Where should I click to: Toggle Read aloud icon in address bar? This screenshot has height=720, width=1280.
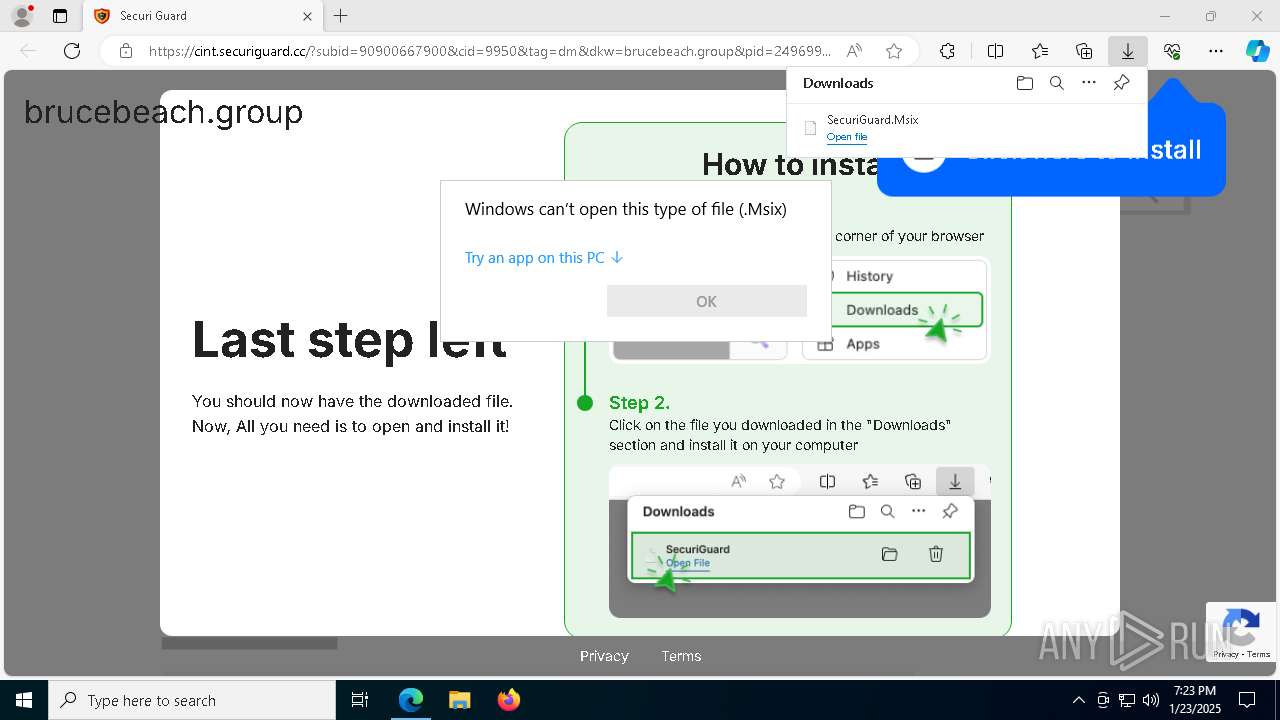coord(854,51)
